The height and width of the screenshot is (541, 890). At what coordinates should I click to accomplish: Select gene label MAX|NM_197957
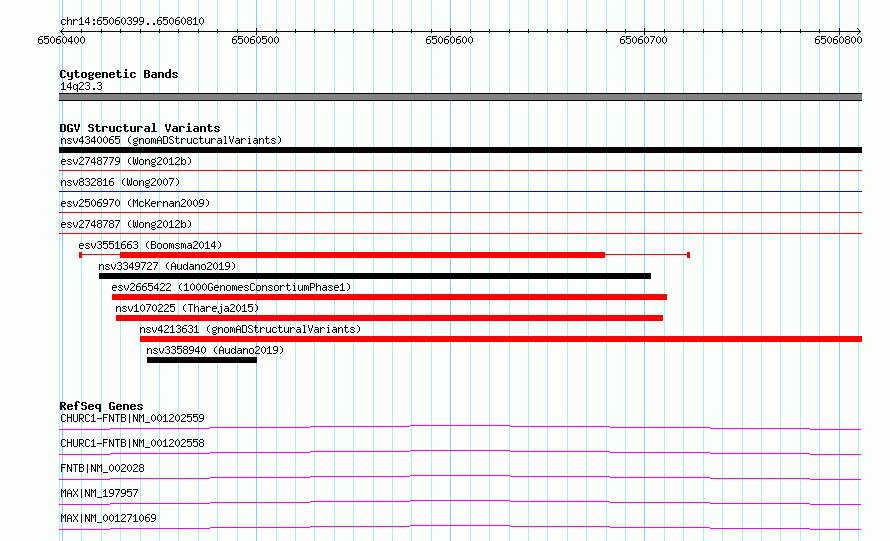[99, 493]
